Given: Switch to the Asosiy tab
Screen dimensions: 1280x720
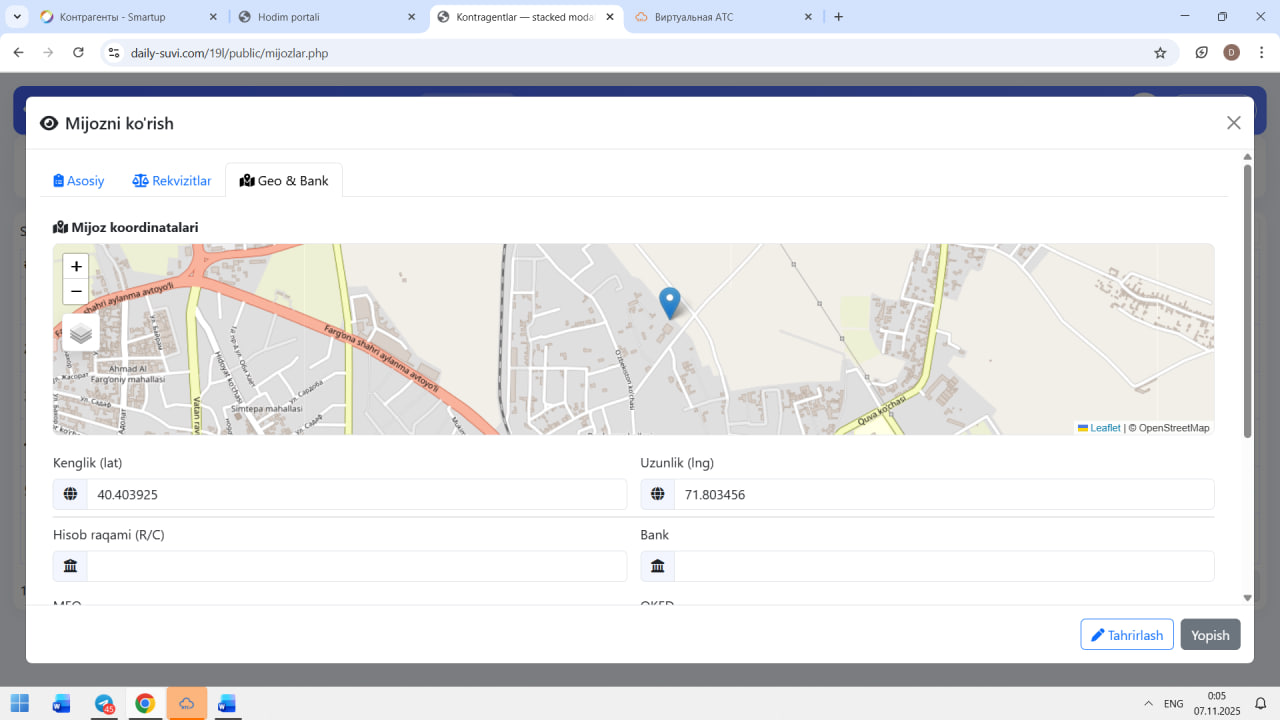Looking at the screenshot, I should 79,181.
